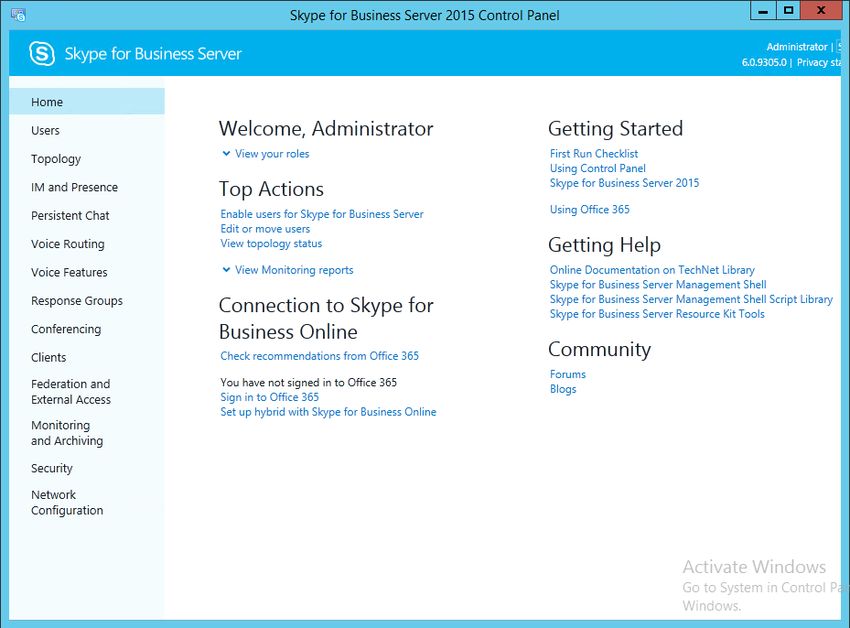Viewport: 850px width, 628px height.
Task: Maximize the Control Panel window
Action: pos(788,11)
